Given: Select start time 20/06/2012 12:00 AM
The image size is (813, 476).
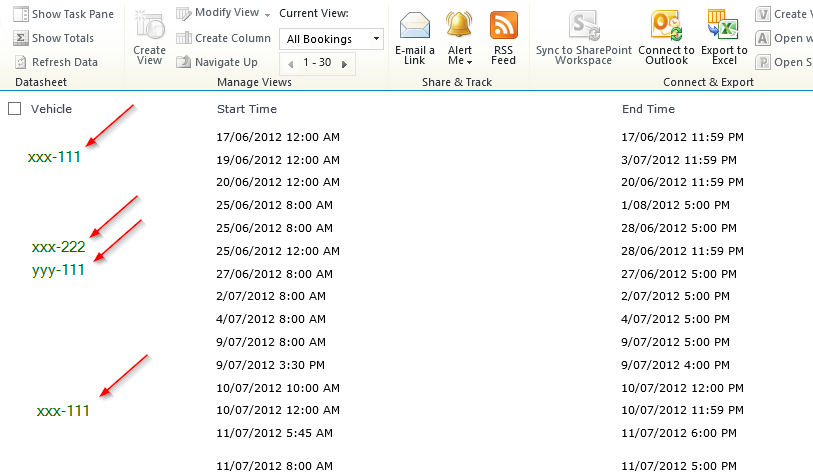Looking at the screenshot, I should click(x=278, y=182).
